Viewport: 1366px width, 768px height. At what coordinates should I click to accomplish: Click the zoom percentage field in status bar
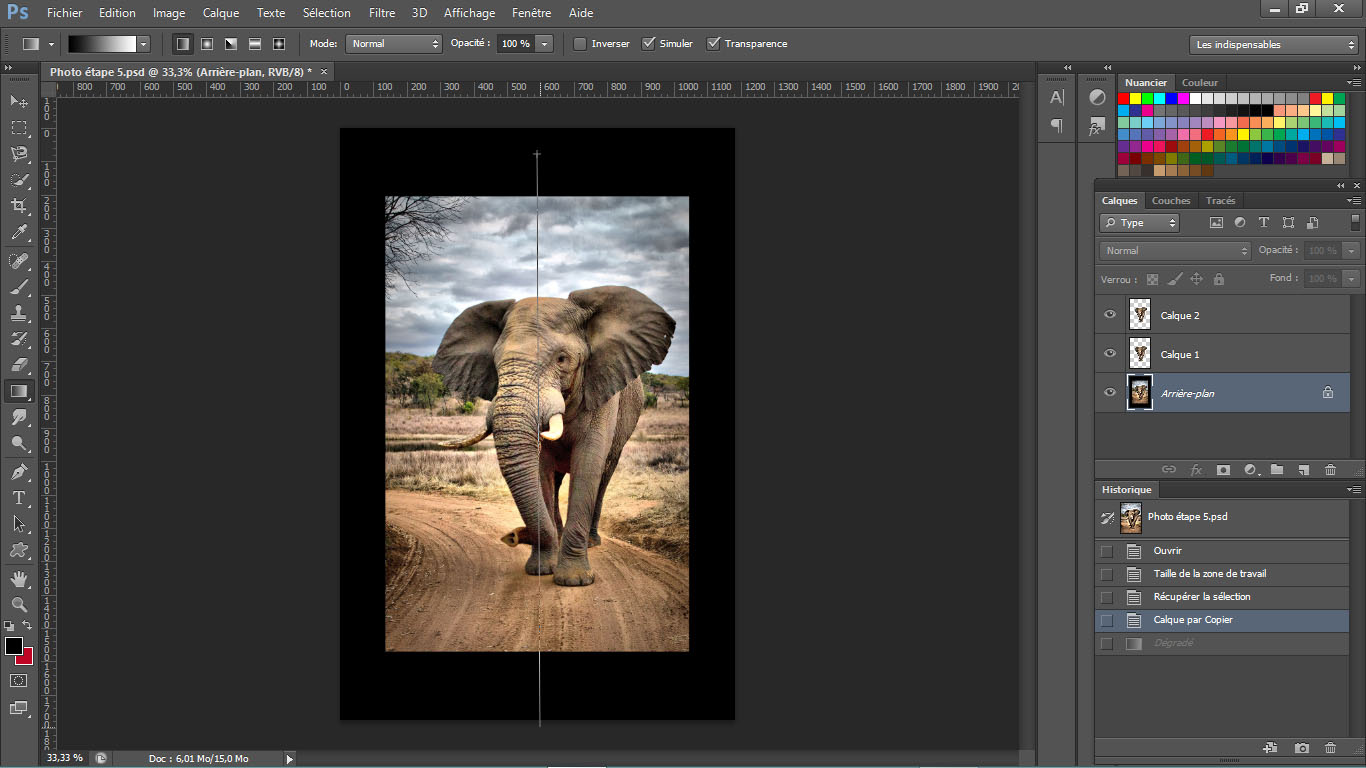click(65, 759)
